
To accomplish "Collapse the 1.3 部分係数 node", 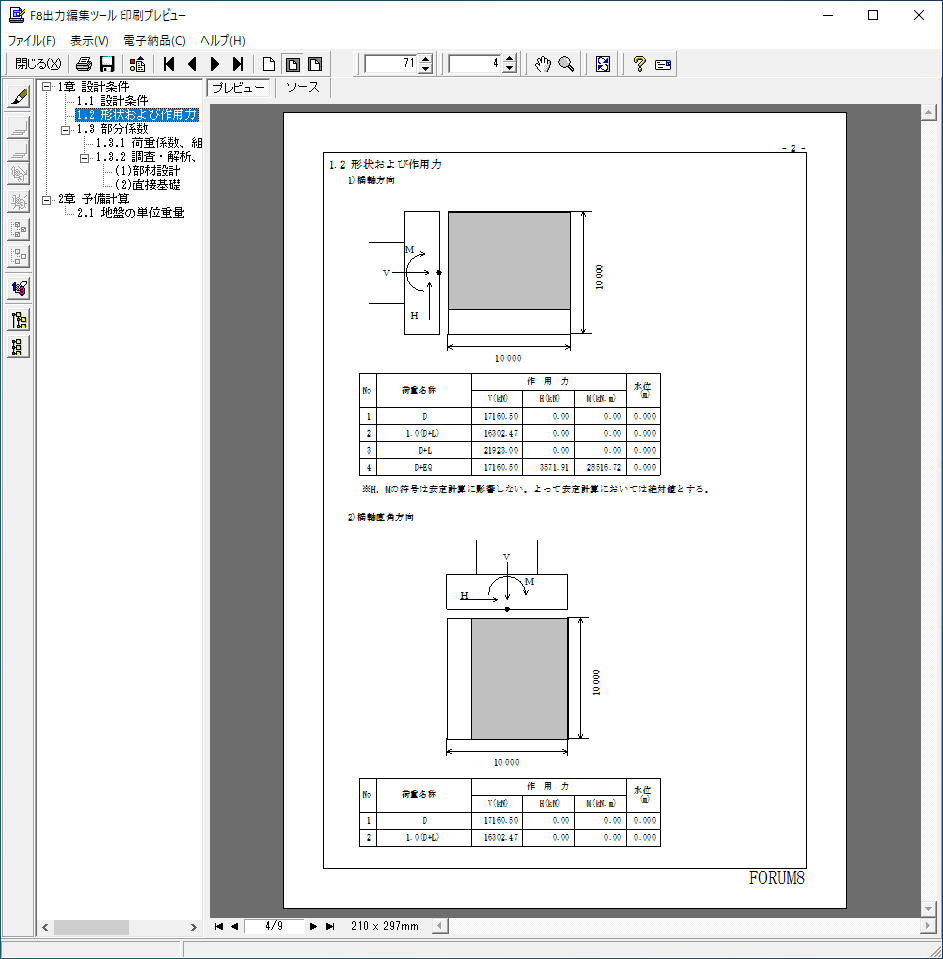I will (x=65, y=130).
